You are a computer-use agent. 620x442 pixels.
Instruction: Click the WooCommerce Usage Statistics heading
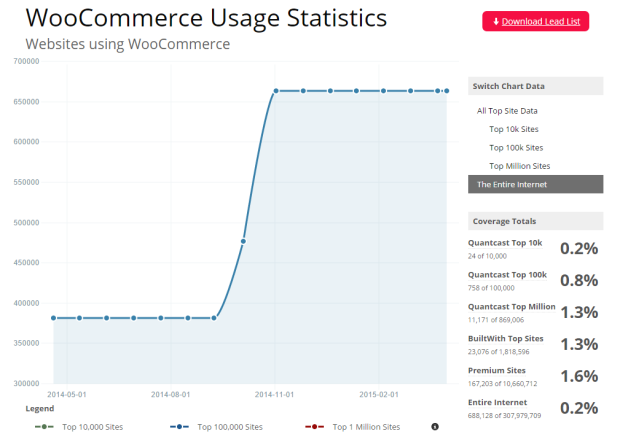tap(206, 18)
